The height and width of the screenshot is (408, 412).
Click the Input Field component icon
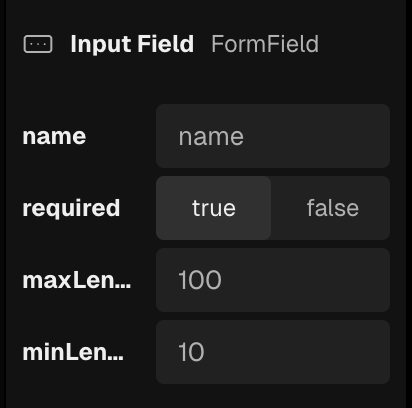38,44
